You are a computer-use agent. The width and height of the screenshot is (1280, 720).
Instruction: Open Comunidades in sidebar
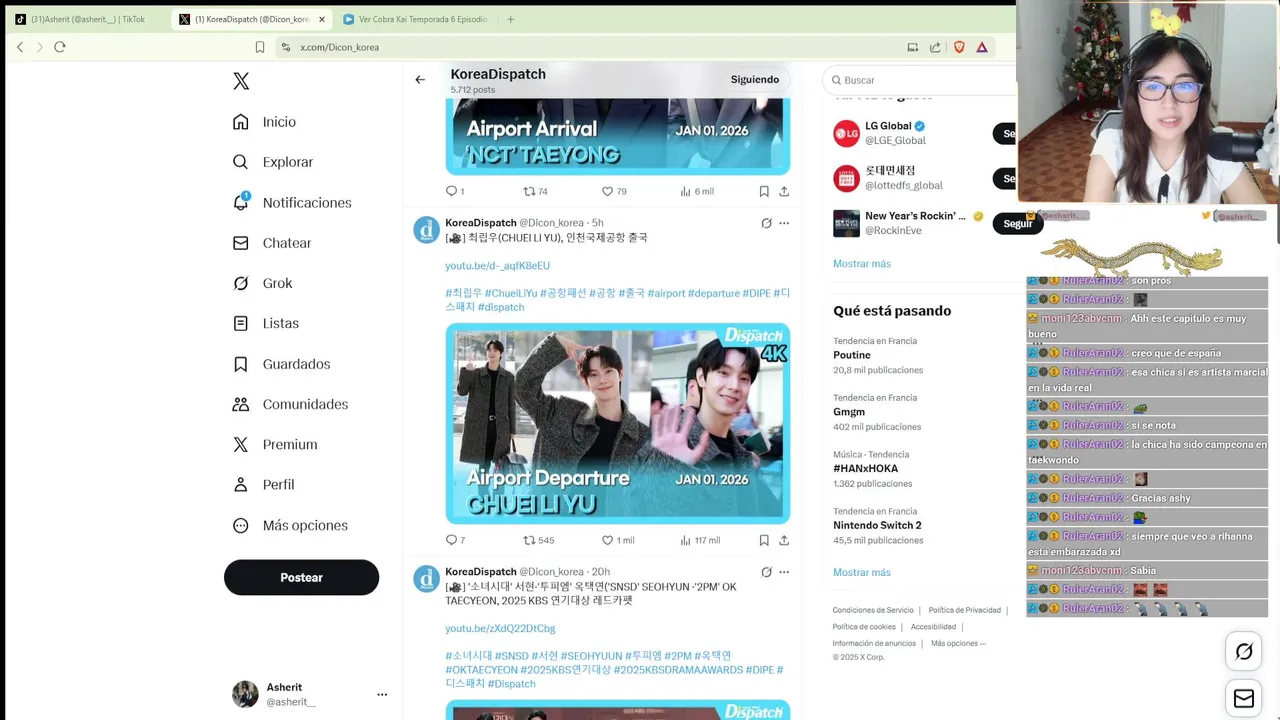[x=290, y=404]
